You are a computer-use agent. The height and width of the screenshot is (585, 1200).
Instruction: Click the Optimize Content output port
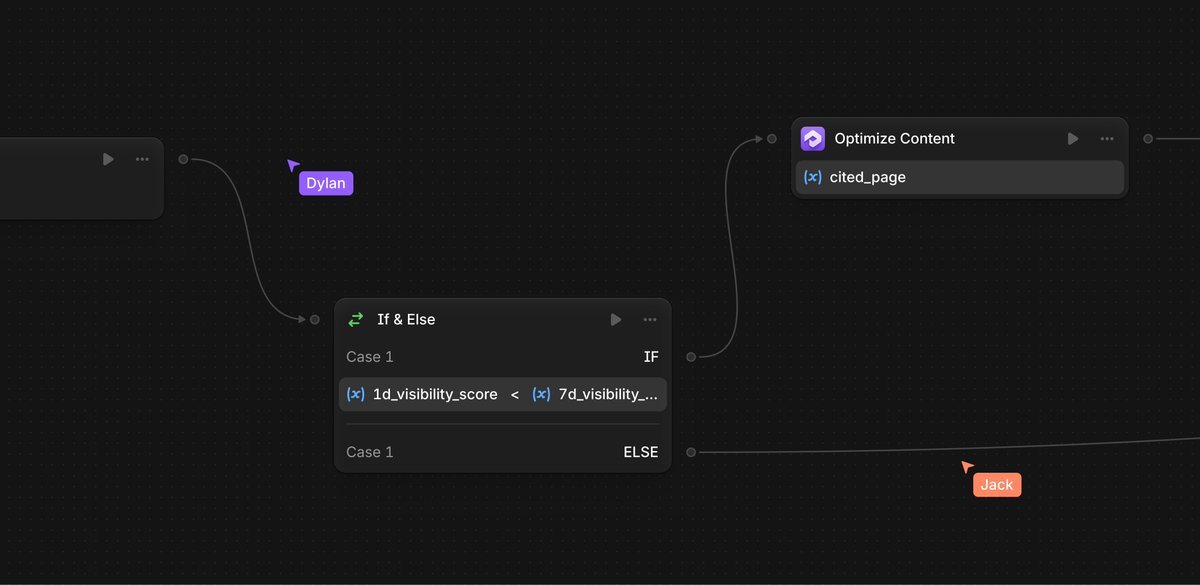coord(1148,139)
